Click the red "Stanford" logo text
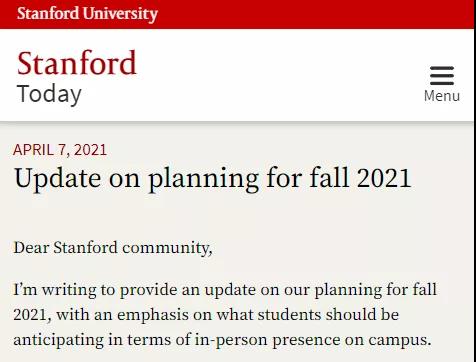 point(77,63)
